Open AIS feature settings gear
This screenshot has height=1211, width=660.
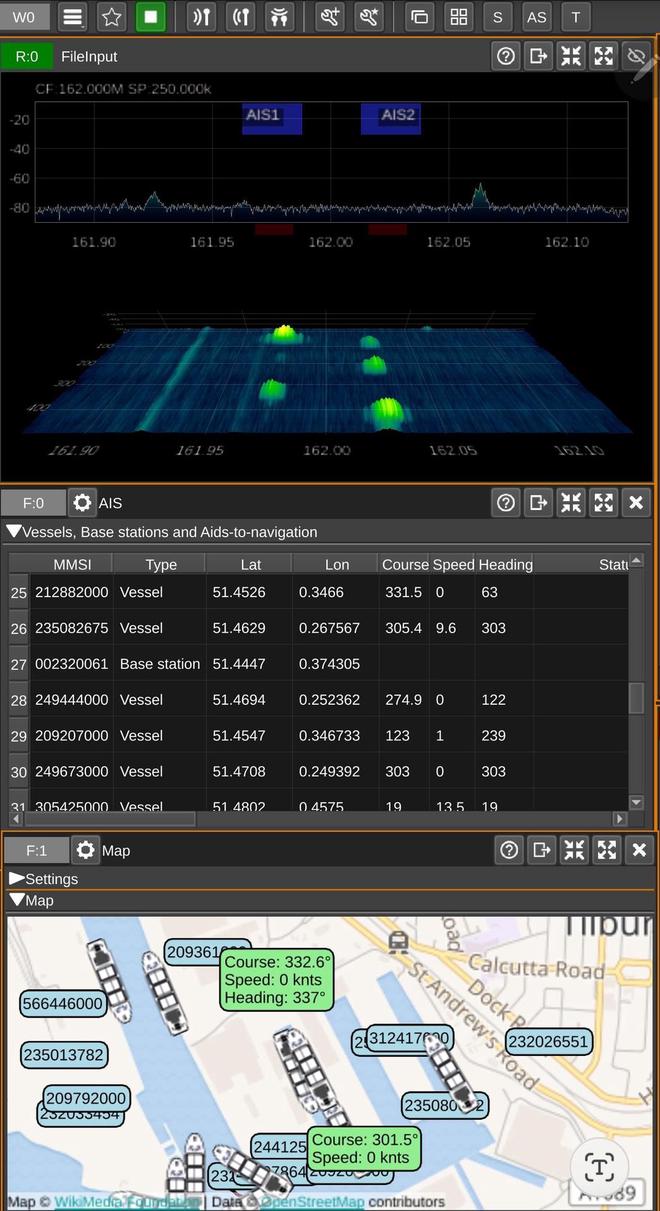pyautogui.click(x=83, y=503)
